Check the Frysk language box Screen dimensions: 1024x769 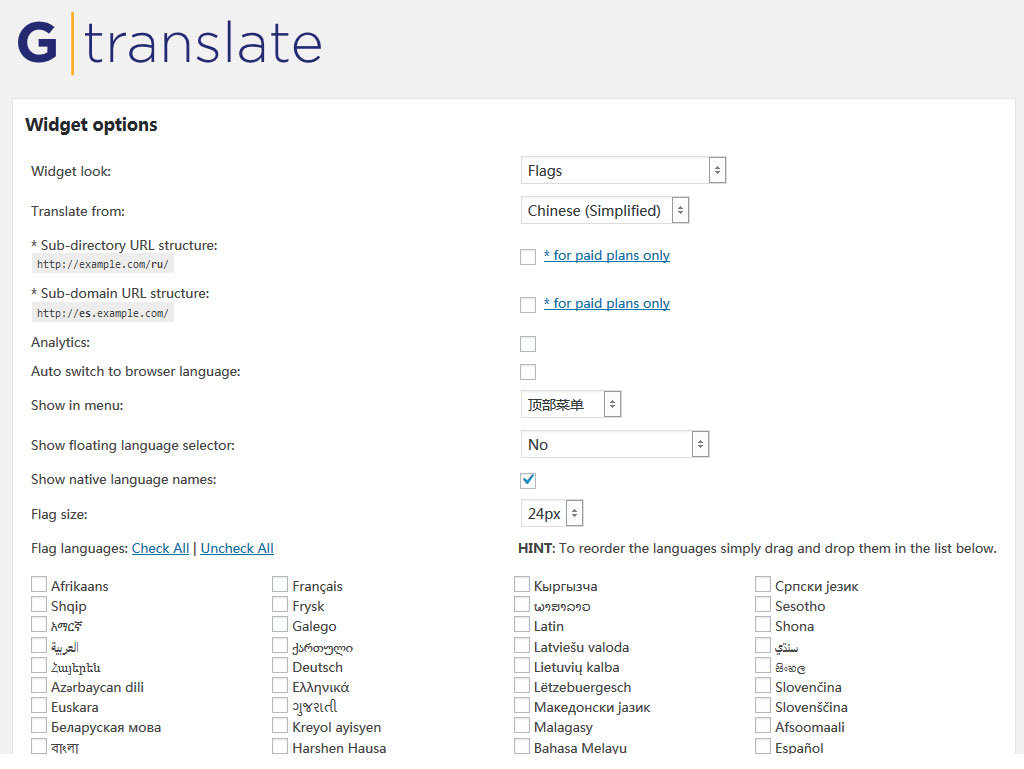[x=280, y=604]
